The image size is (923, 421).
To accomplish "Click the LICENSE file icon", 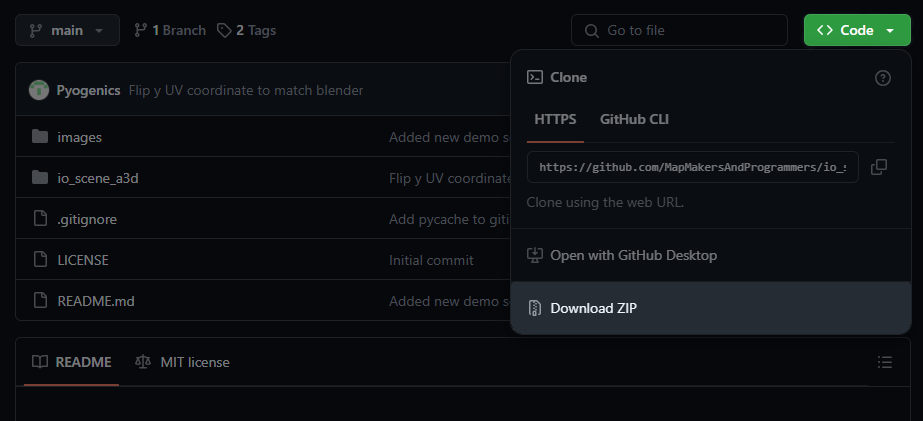I will click(x=40, y=260).
